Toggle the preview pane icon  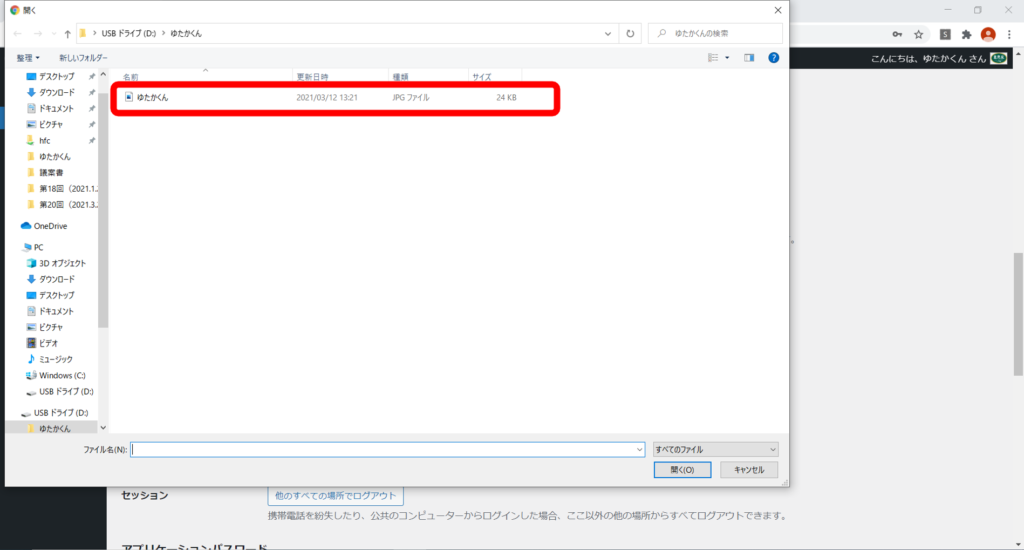pos(749,58)
